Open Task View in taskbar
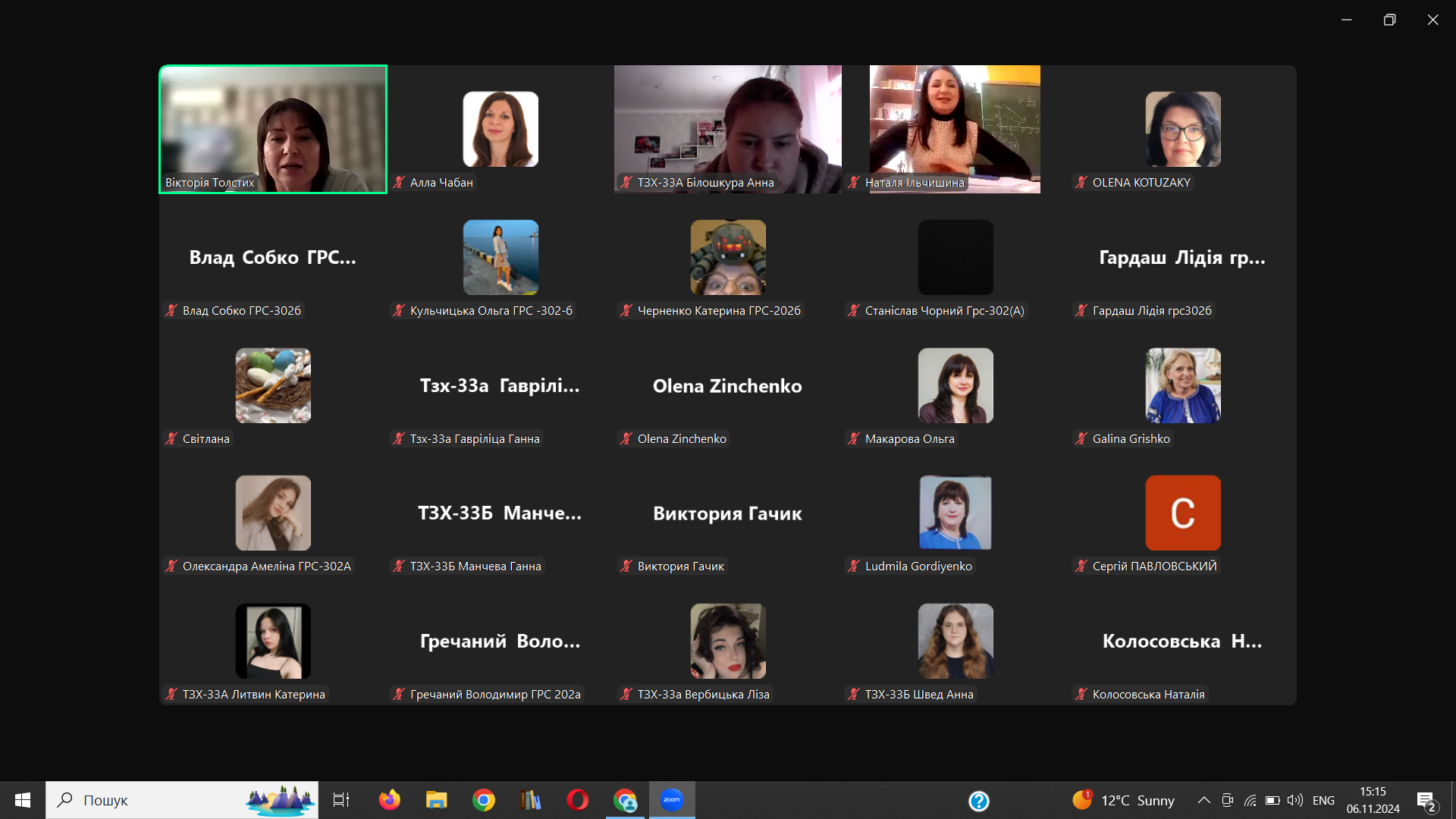The image size is (1456, 819). [341, 800]
